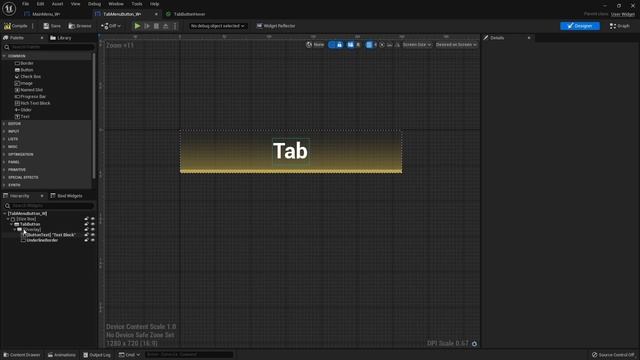Browse to asset in Content Browser
640x360 pixels.
click(x=80, y=26)
